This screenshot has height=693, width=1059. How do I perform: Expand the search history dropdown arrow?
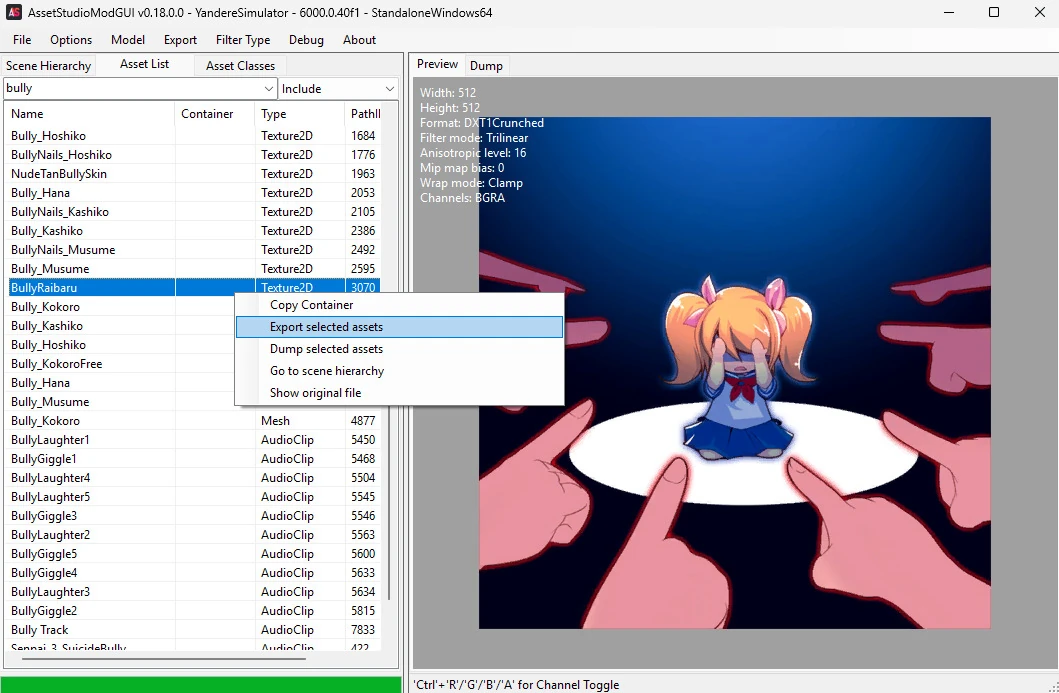click(x=269, y=88)
